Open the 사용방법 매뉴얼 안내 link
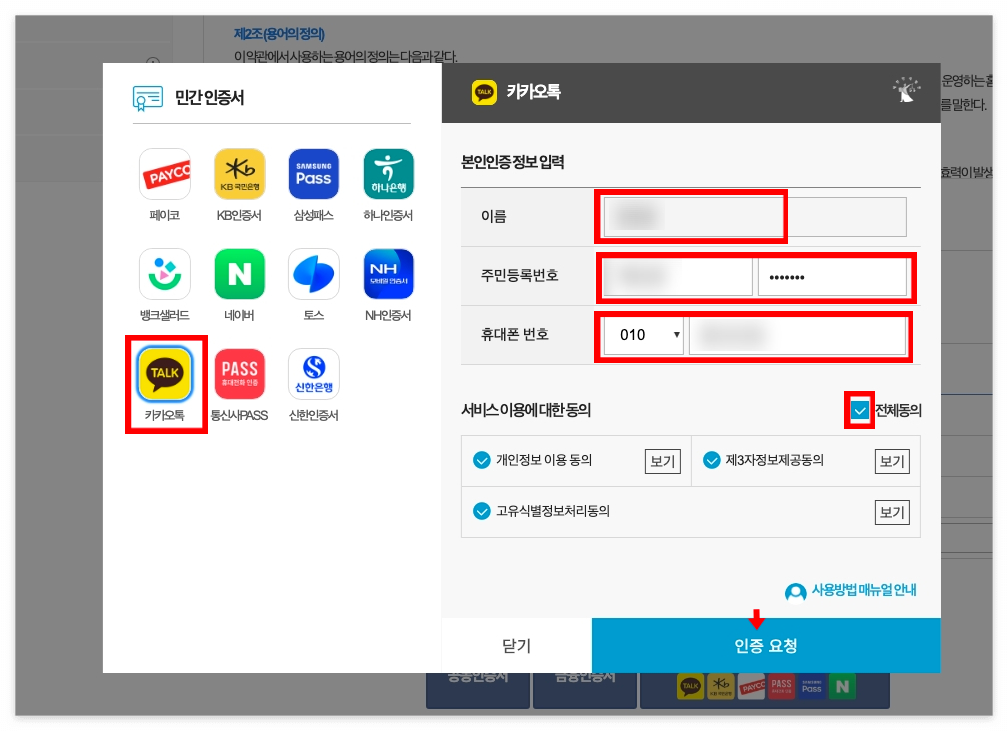The height and width of the screenshot is (731, 1008). coord(863,590)
